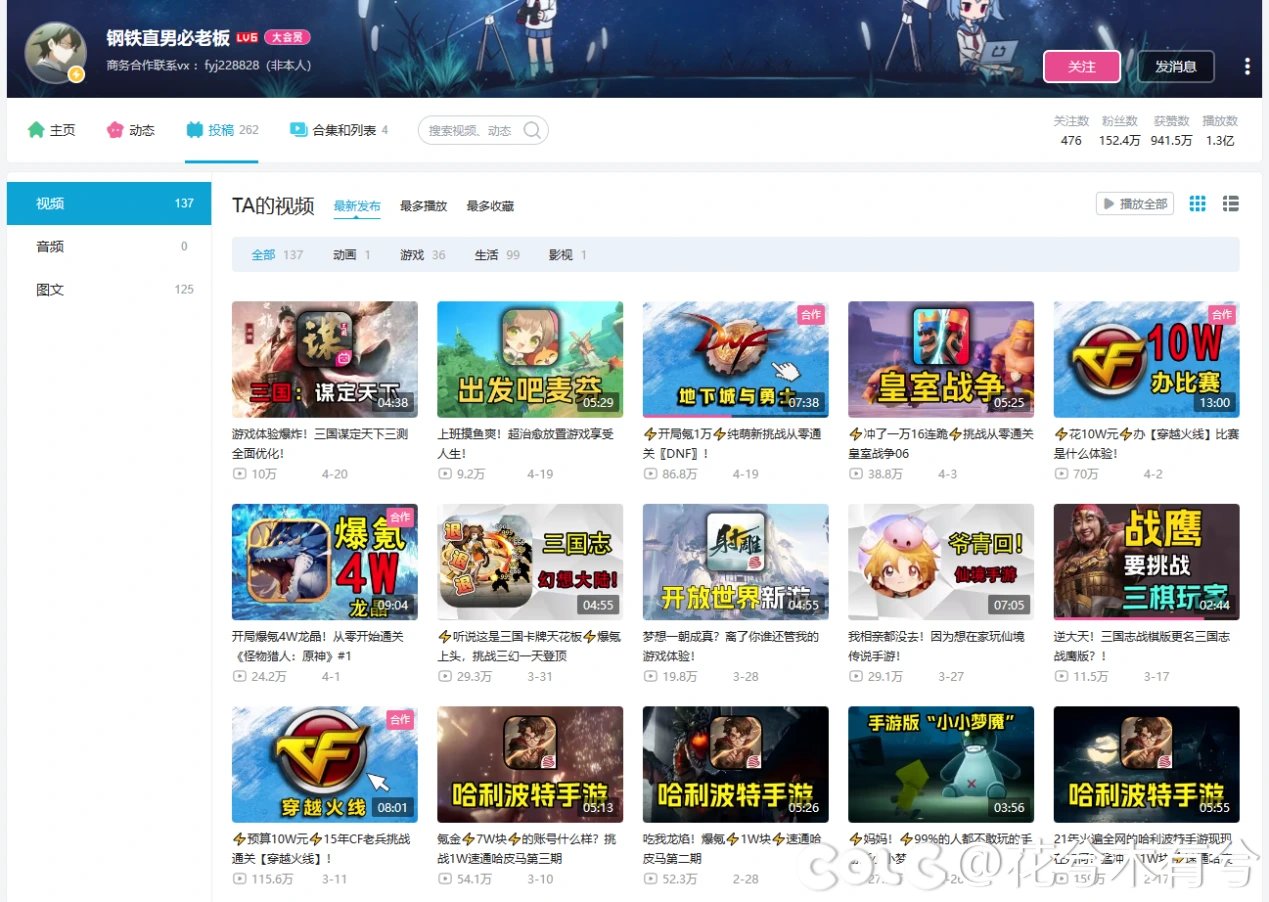Open the 动态 tab
The width and height of the screenshot is (1269, 902).
131,130
